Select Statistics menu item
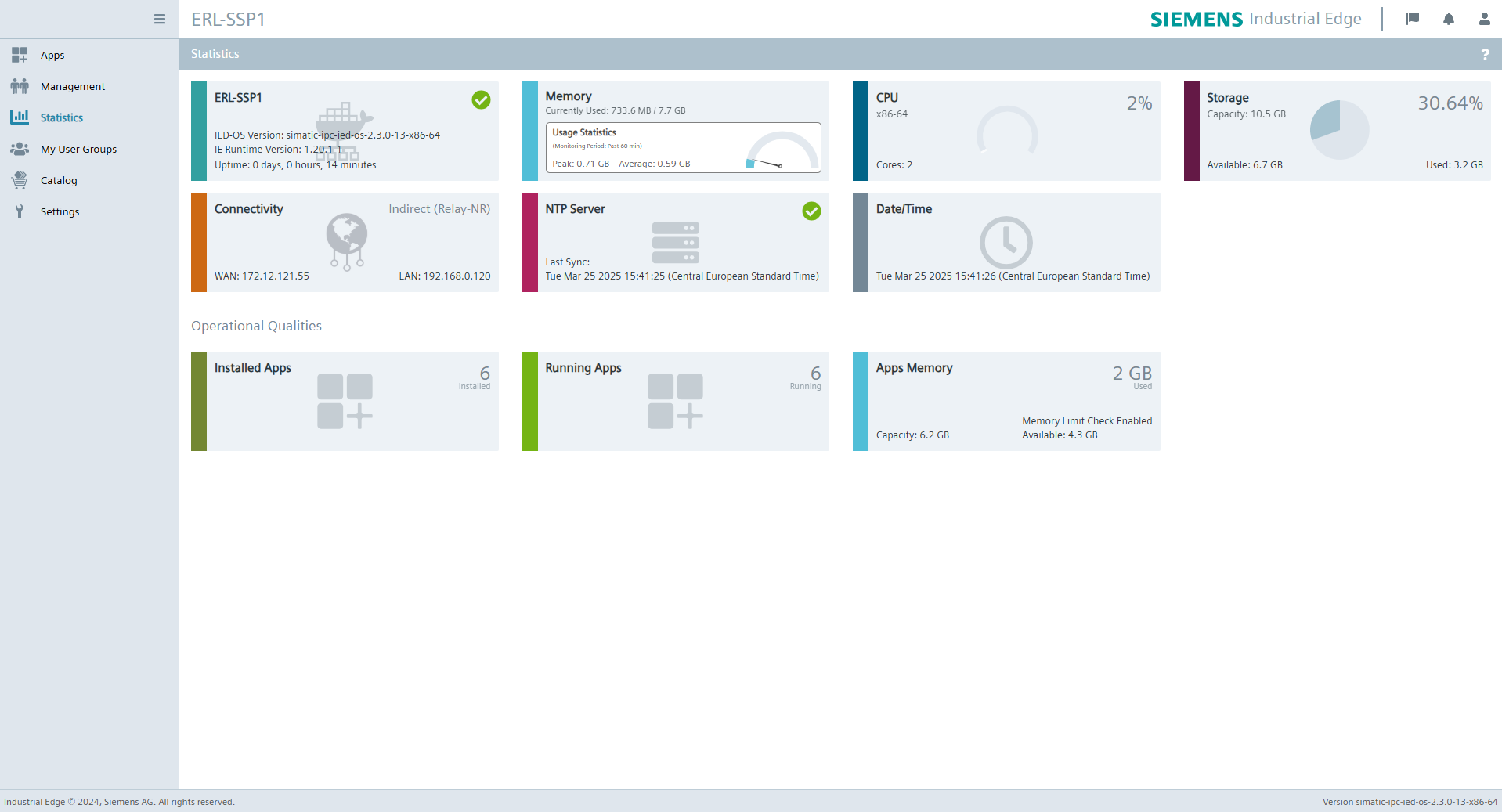 (62, 117)
